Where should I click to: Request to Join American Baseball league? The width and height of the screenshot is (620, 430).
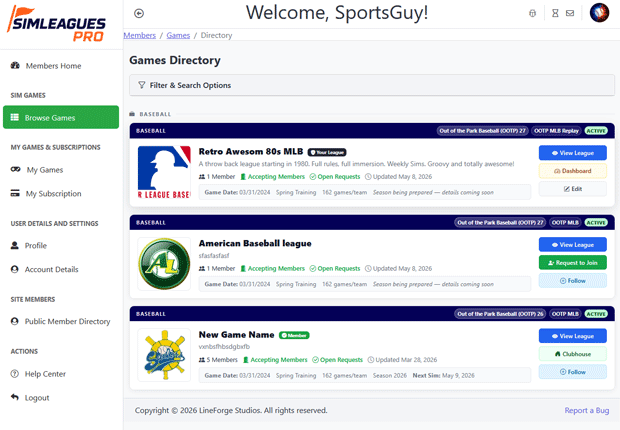(573, 263)
